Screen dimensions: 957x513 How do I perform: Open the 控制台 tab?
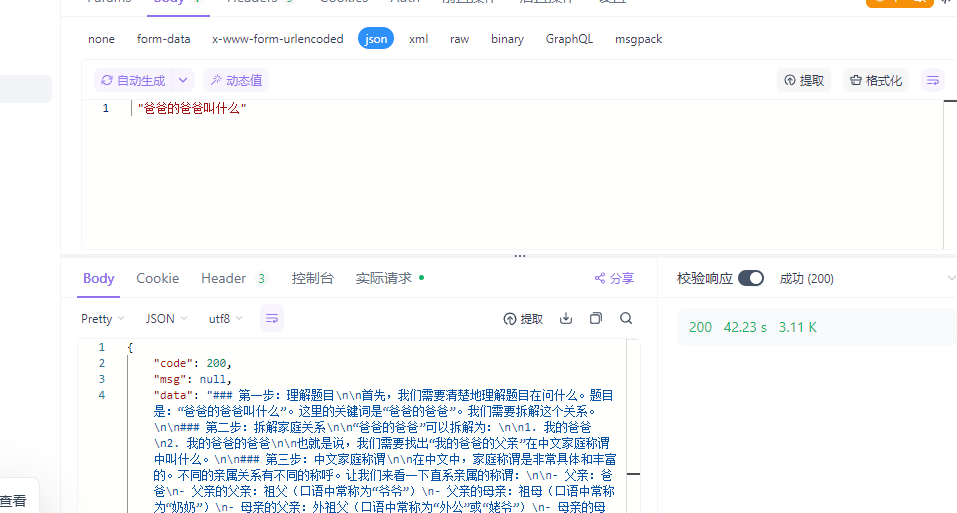click(312, 278)
